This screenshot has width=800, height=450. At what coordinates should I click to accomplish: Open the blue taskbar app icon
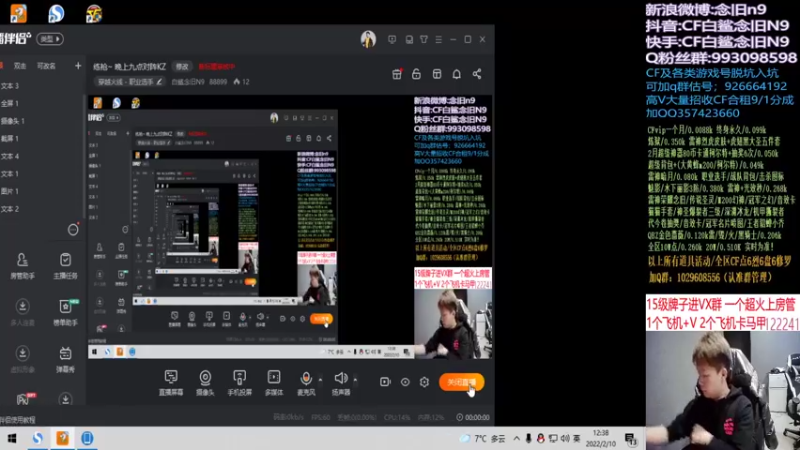click(87, 438)
